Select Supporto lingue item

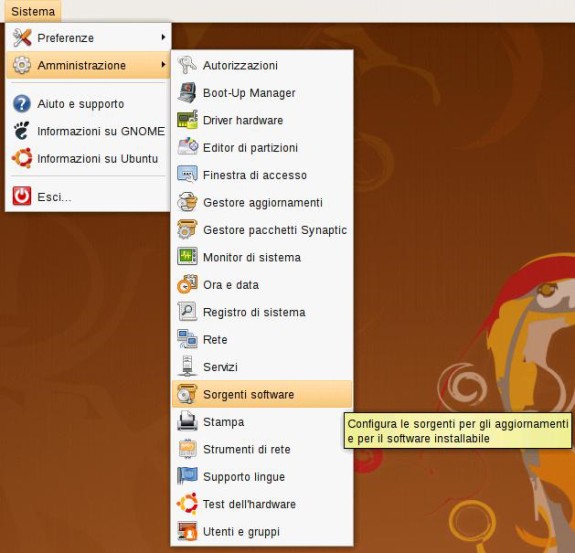click(x=262, y=476)
